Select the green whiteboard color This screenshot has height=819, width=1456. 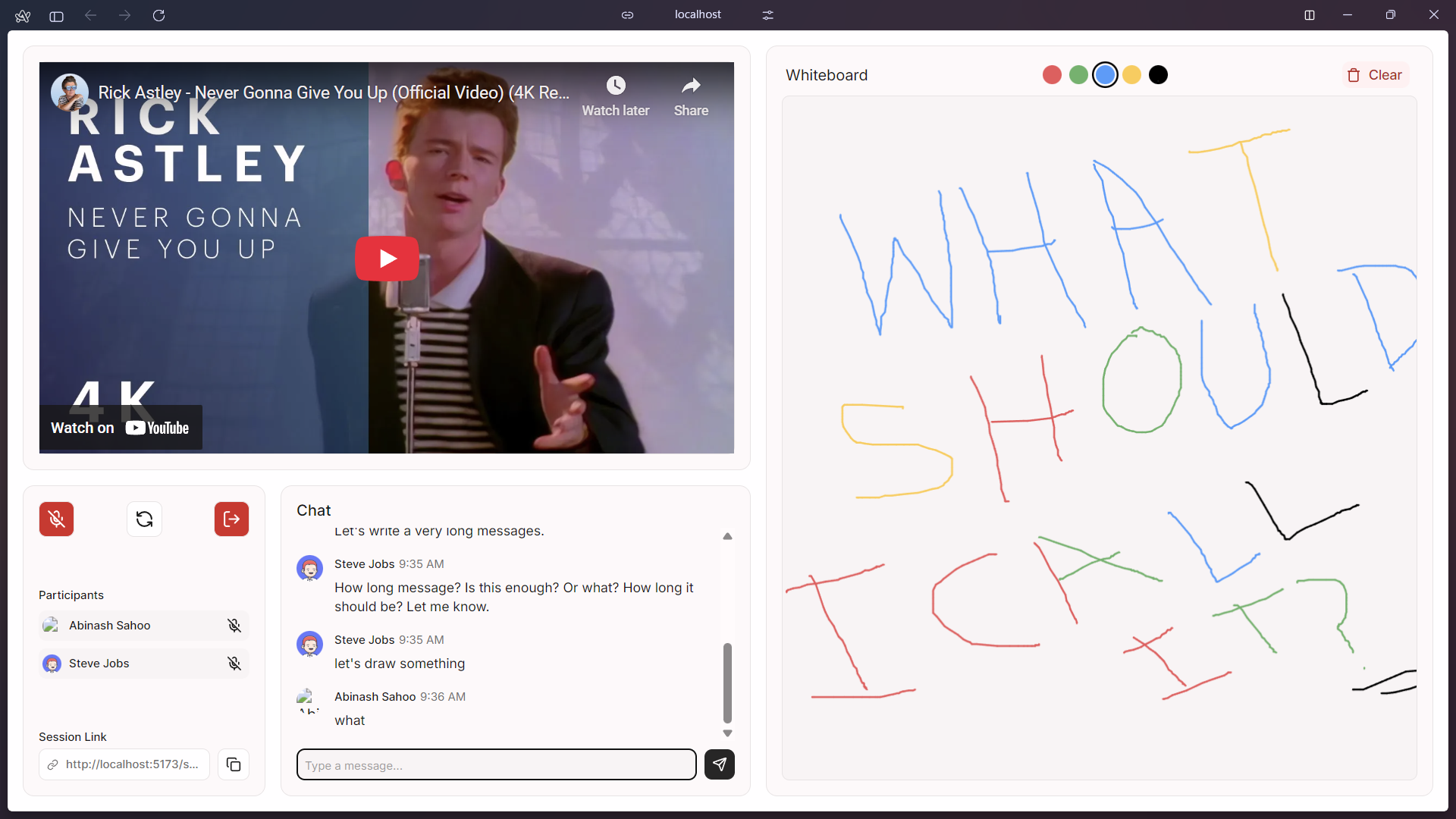pos(1078,75)
